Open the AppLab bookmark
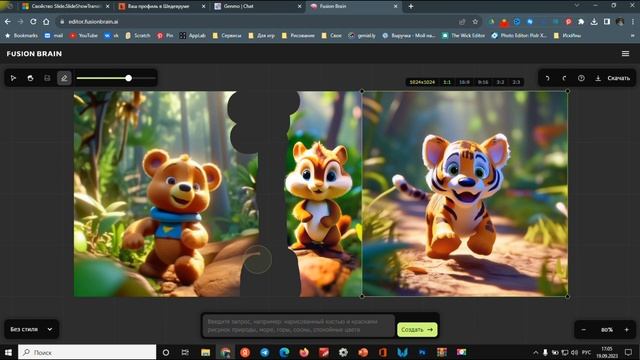Viewport: 640px width, 360px height. pos(193,36)
